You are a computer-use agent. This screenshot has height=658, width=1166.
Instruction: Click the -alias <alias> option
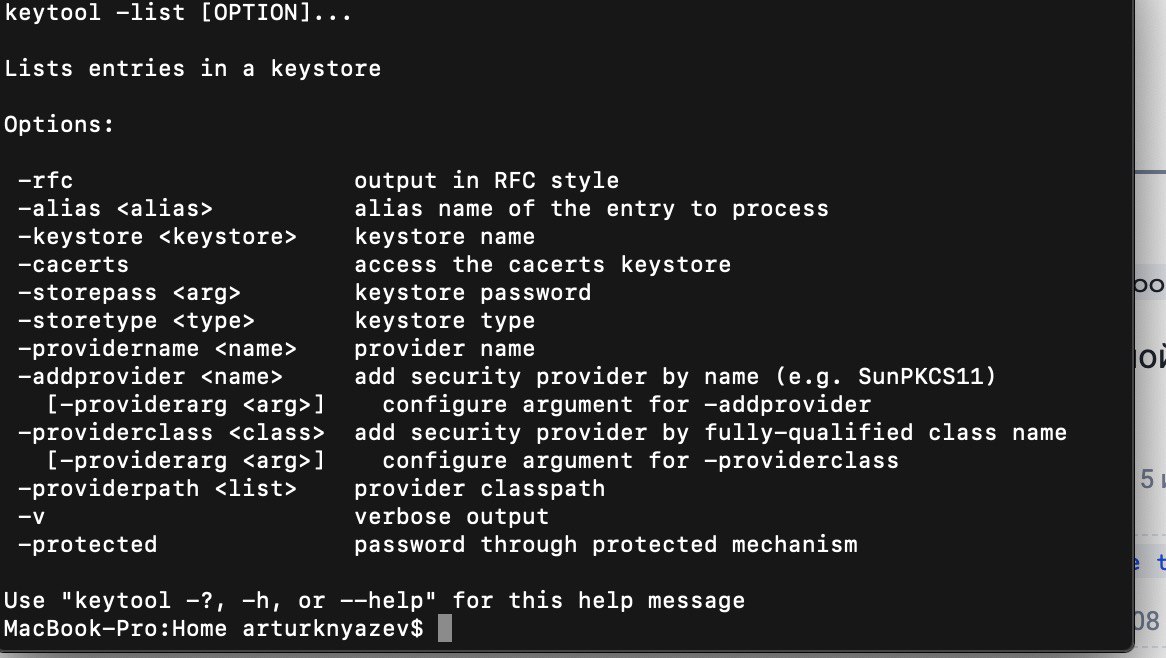(115, 209)
